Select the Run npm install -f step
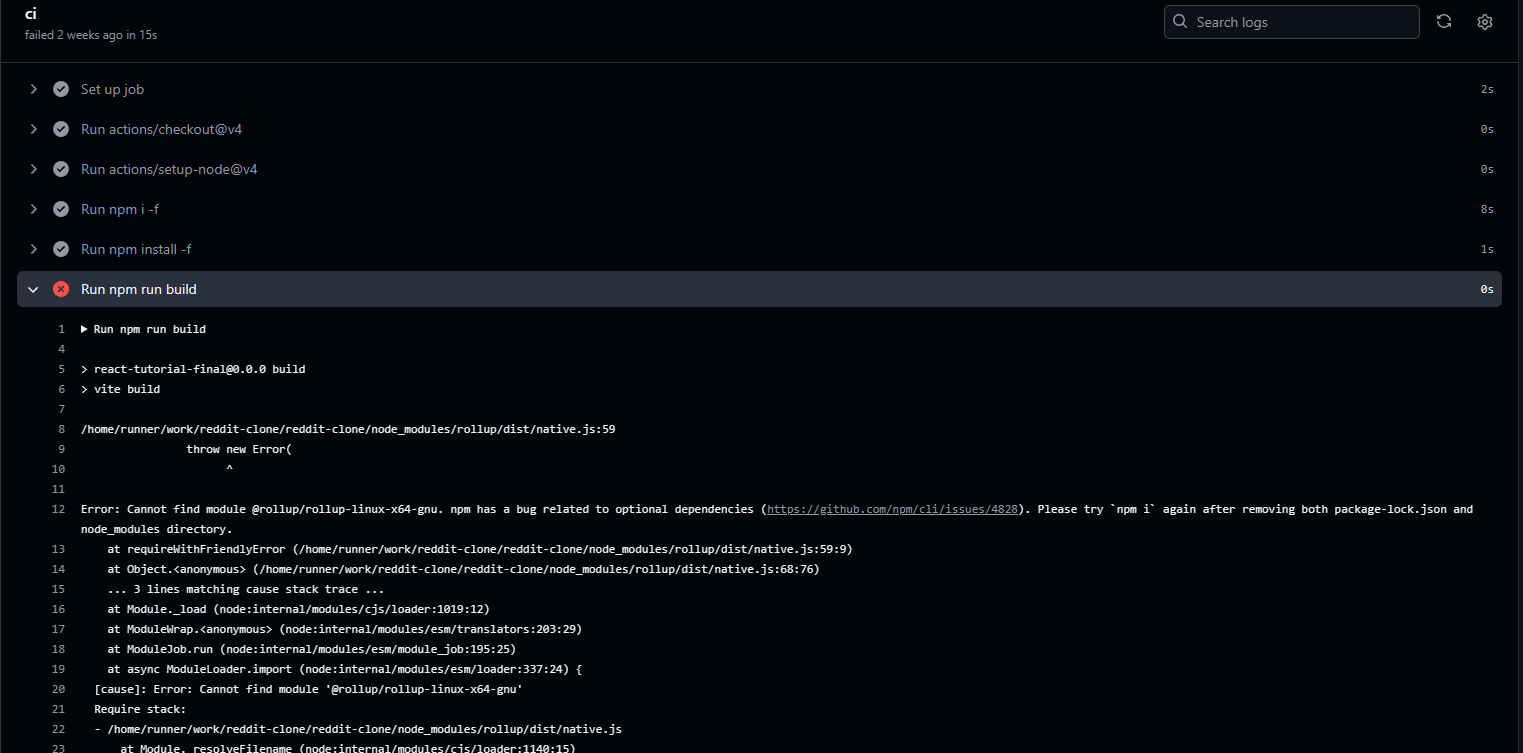 pyautogui.click(x=136, y=249)
